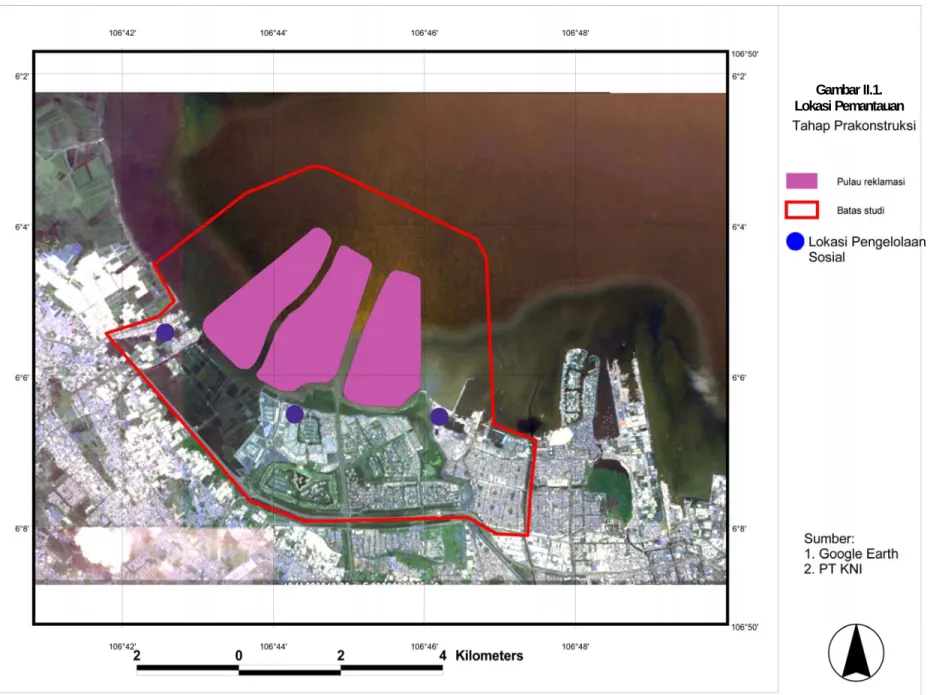The image size is (936, 695).
Task: Click the blue Lokasi Pengelolaan Sosial legend dot
Action: point(795,241)
